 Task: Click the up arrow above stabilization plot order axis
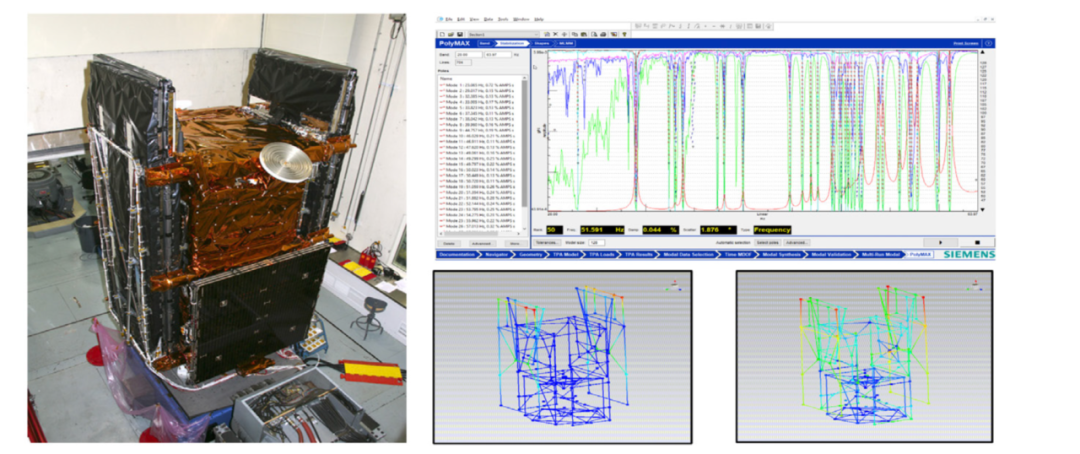(984, 52)
